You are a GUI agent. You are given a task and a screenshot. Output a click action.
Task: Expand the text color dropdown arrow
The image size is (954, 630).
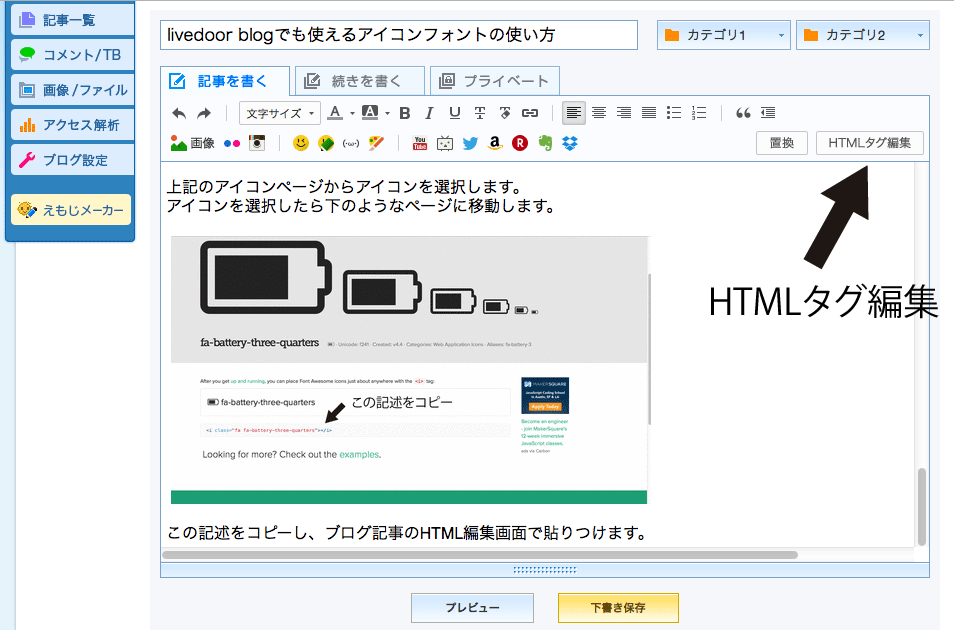coord(352,114)
